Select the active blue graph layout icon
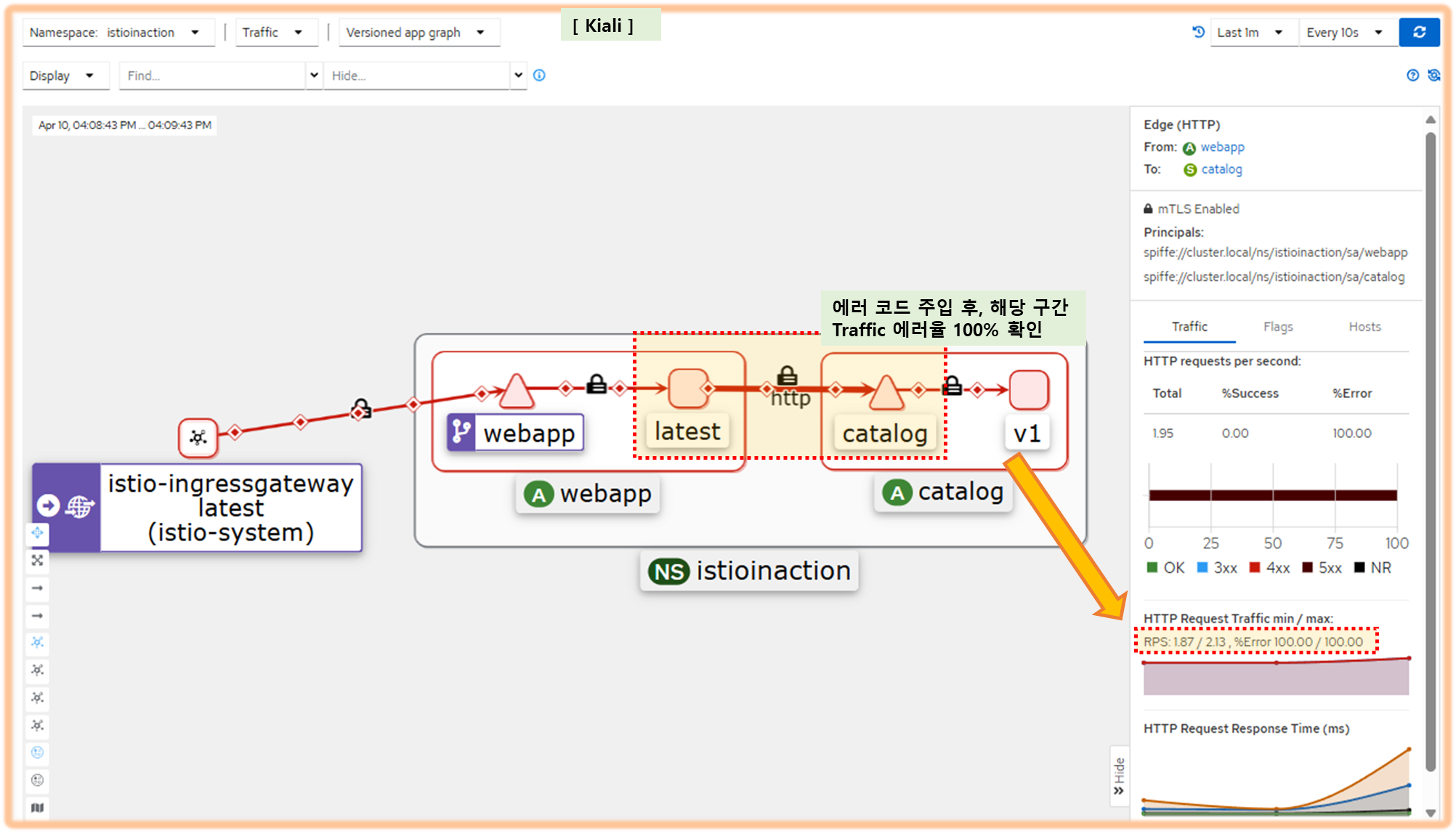Viewport: 1456px width, 833px height. click(38, 643)
